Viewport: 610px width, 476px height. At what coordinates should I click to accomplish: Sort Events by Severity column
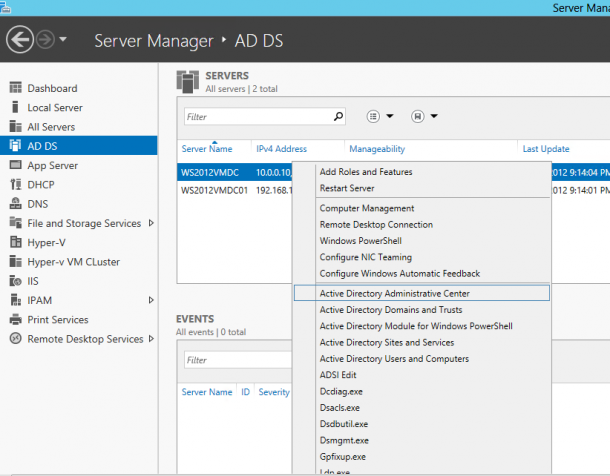[274, 392]
